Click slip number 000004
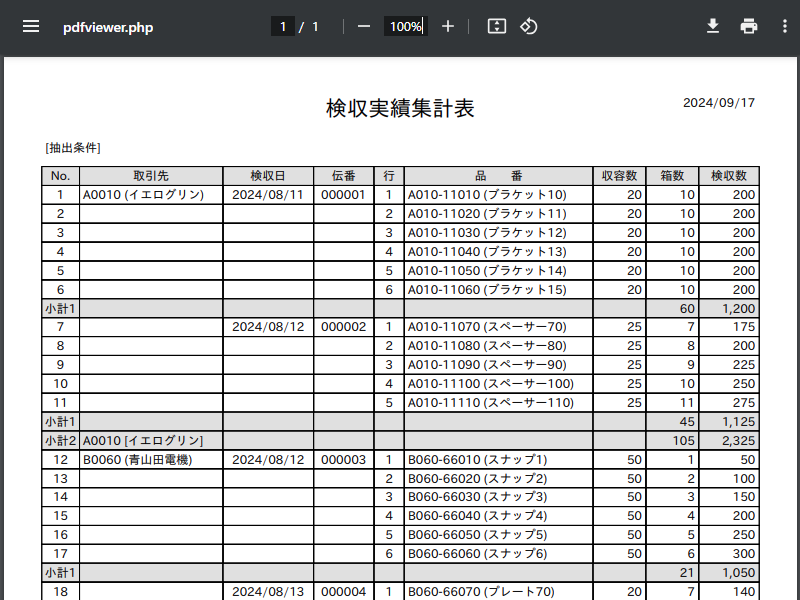This screenshot has width=800, height=600. [x=343, y=592]
